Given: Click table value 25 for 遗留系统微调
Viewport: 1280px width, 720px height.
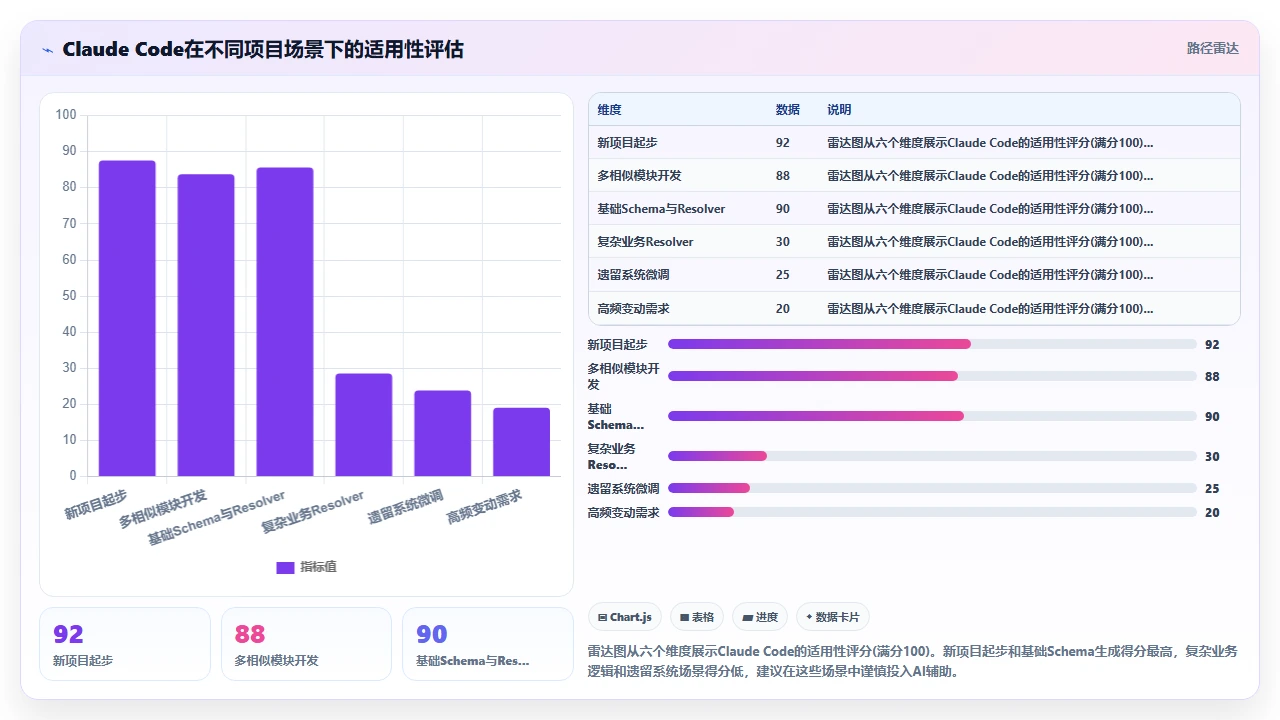Looking at the screenshot, I should click(x=782, y=275).
